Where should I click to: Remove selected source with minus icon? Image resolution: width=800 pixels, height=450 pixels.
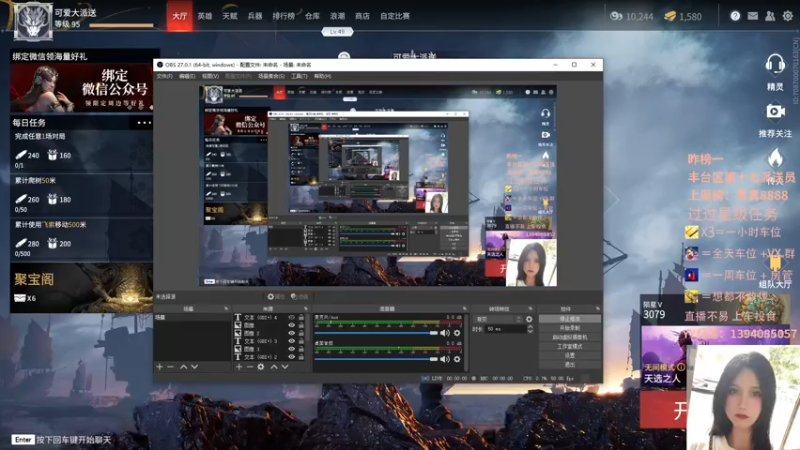pos(249,367)
